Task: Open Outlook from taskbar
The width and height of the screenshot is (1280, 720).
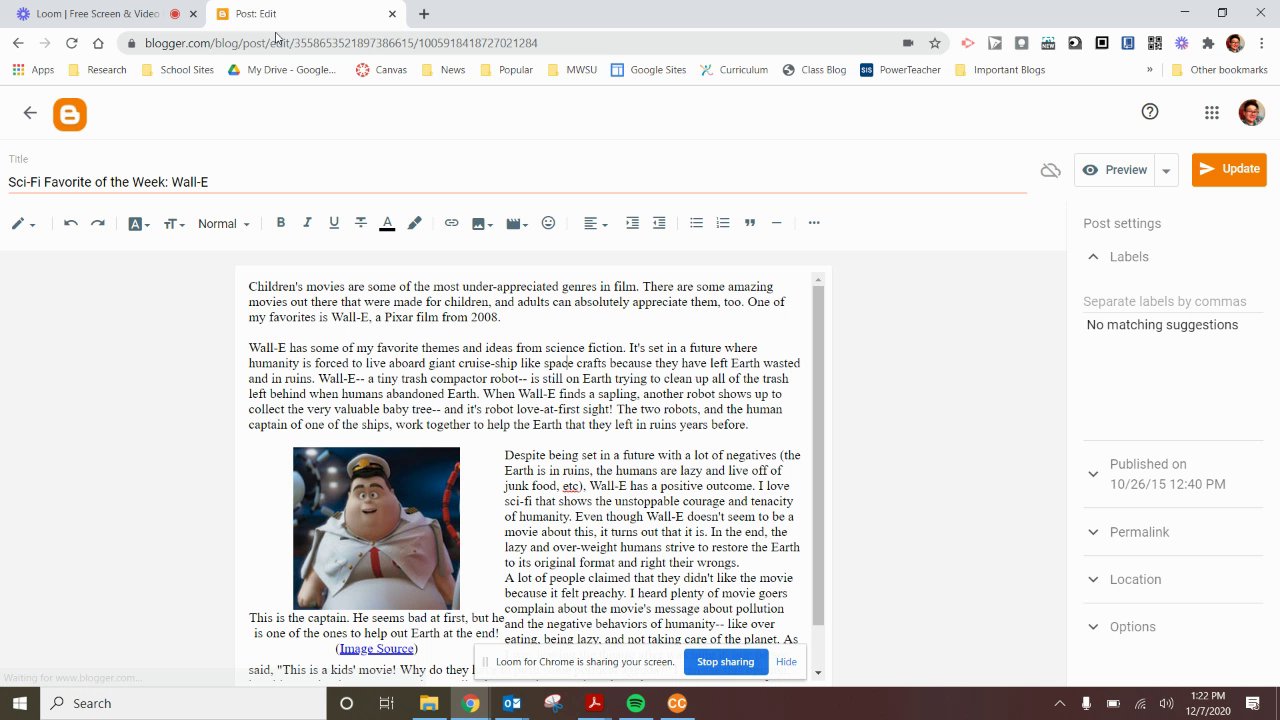Action: pyautogui.click(x=511, y=703)
